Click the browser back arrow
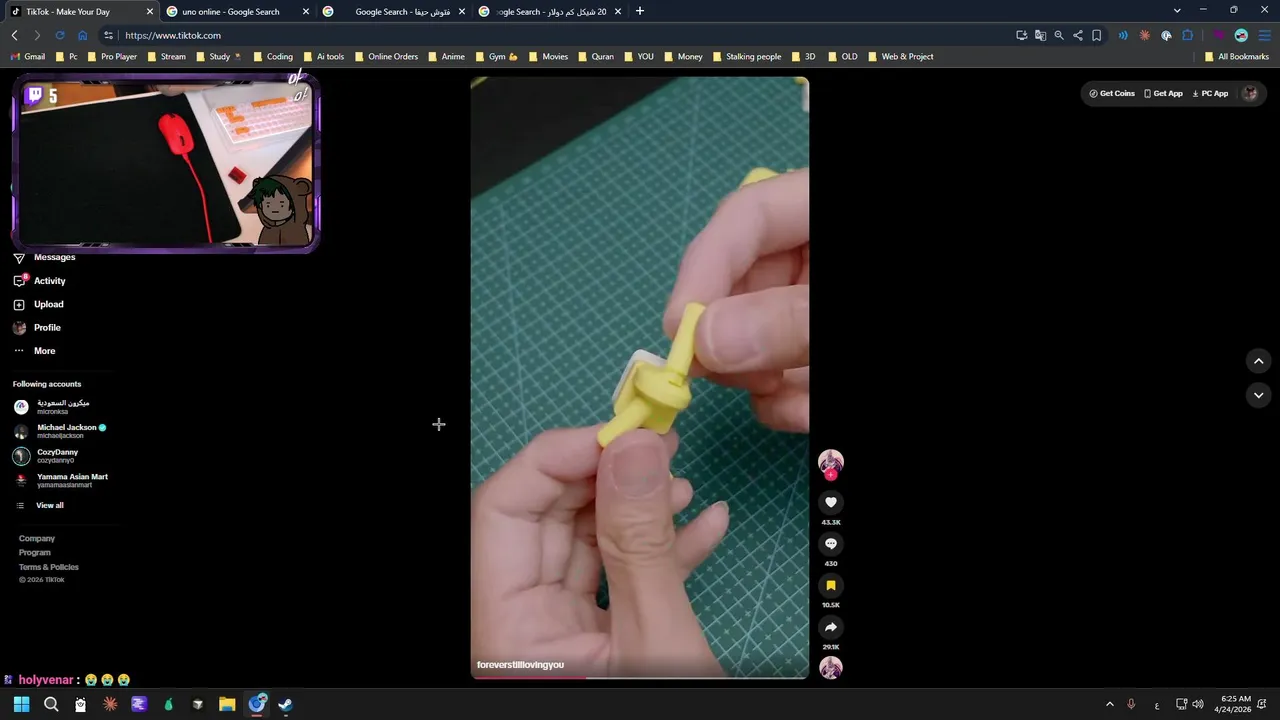Screen dimensions: 1280x720 pyautogui.click(x=15, y=35)
